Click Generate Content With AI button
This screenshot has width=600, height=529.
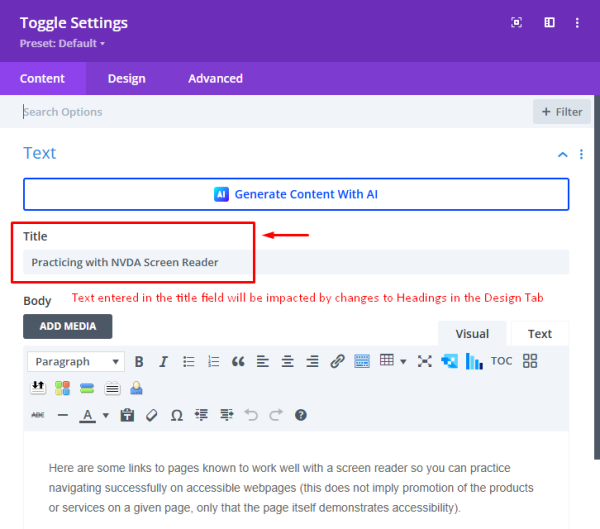click(296, 194)
